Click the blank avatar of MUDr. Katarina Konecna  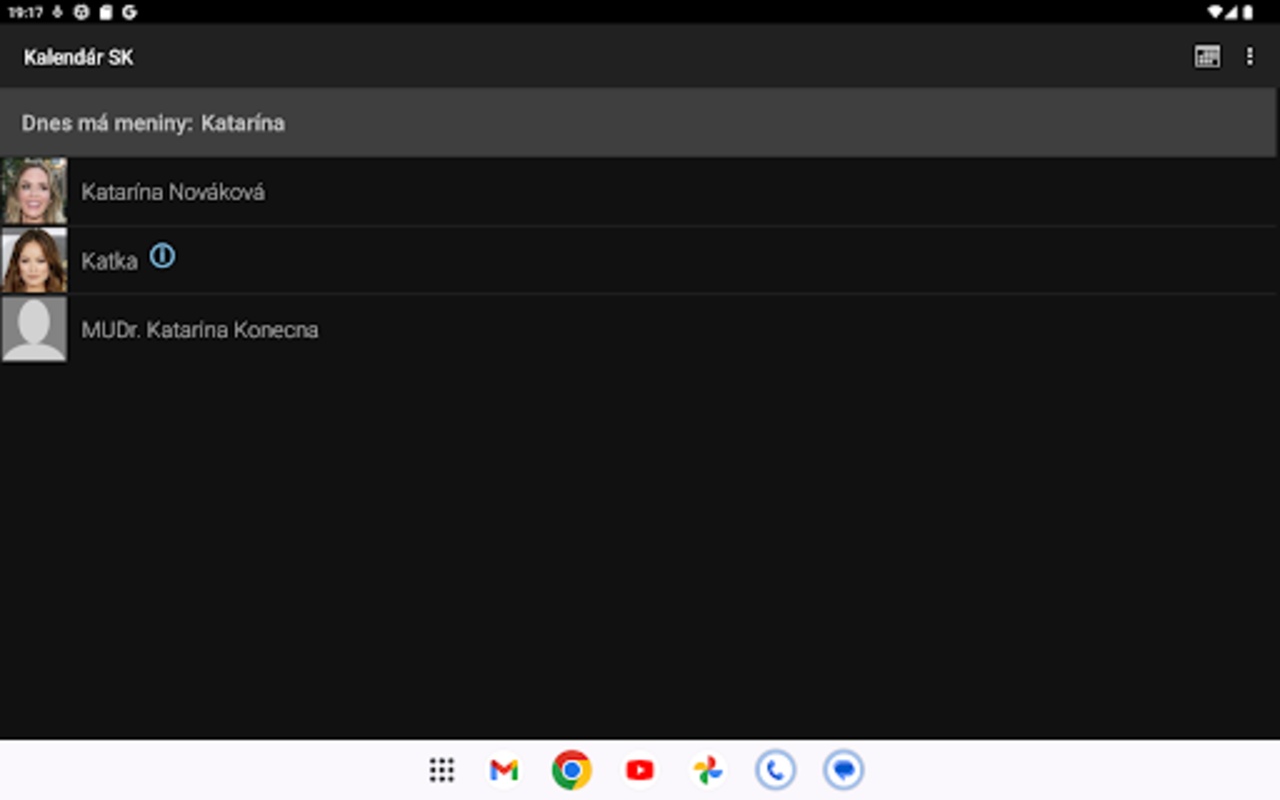click(x=34, y=329)
